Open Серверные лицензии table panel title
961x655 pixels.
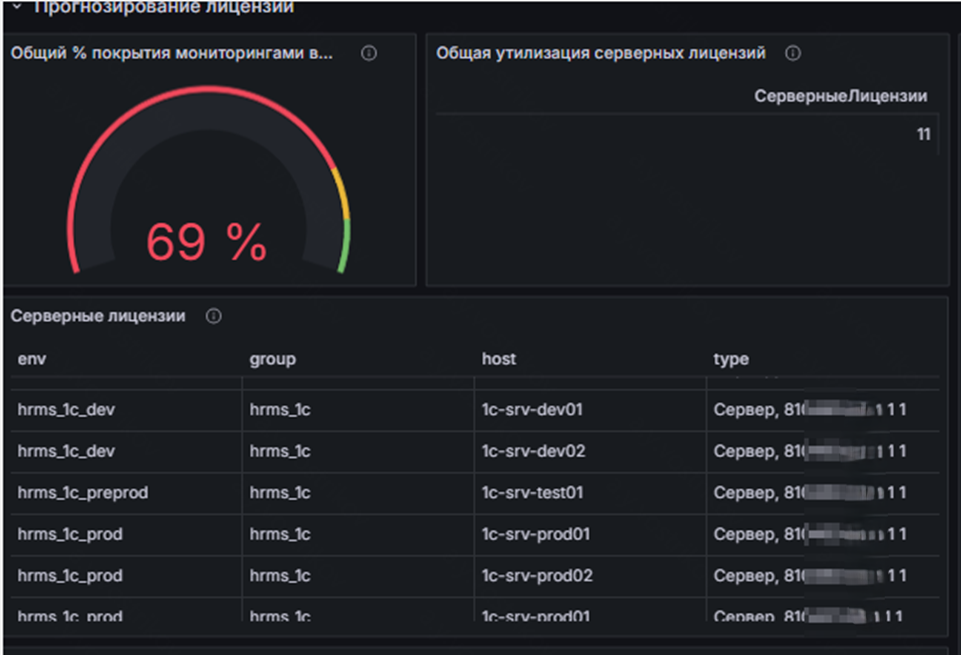click(98, 316)
